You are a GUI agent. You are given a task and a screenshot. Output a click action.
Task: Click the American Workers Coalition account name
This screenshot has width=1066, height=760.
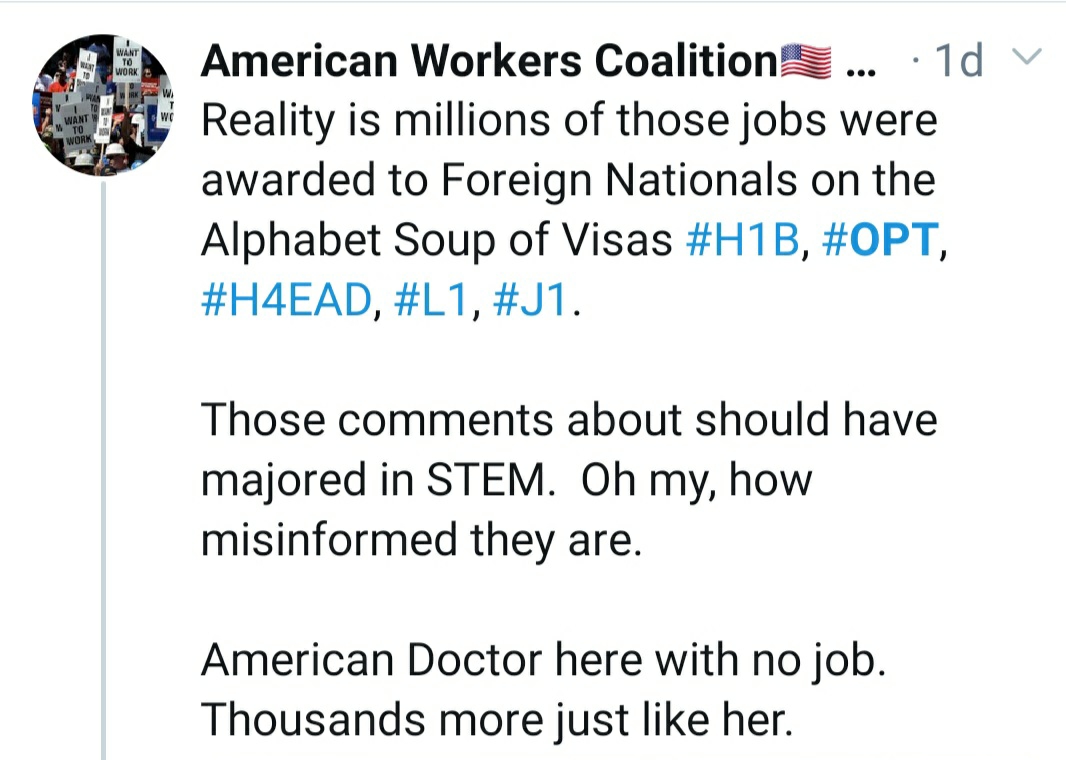point(488,63)
